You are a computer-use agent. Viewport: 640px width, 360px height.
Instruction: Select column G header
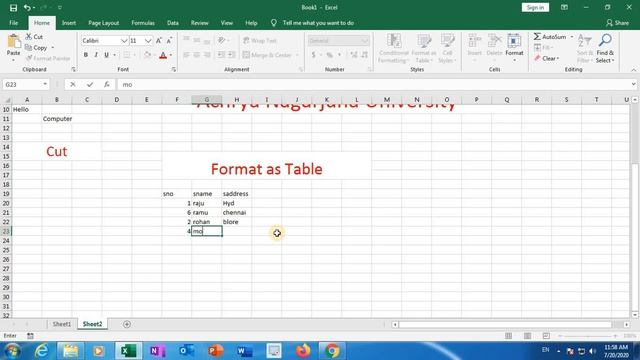tap(207, 100)
